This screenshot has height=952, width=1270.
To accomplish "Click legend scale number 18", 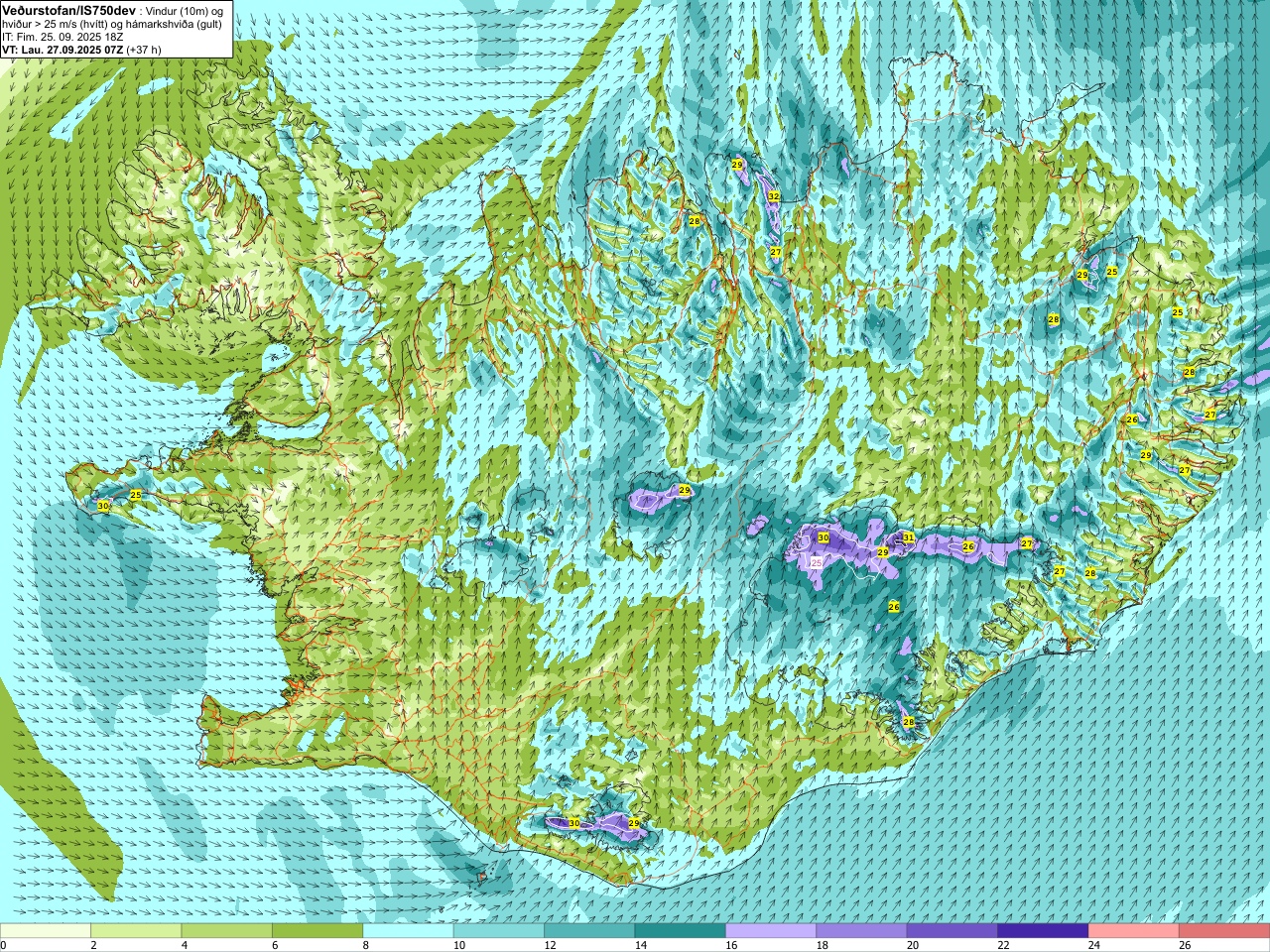I will click(822, 945).
